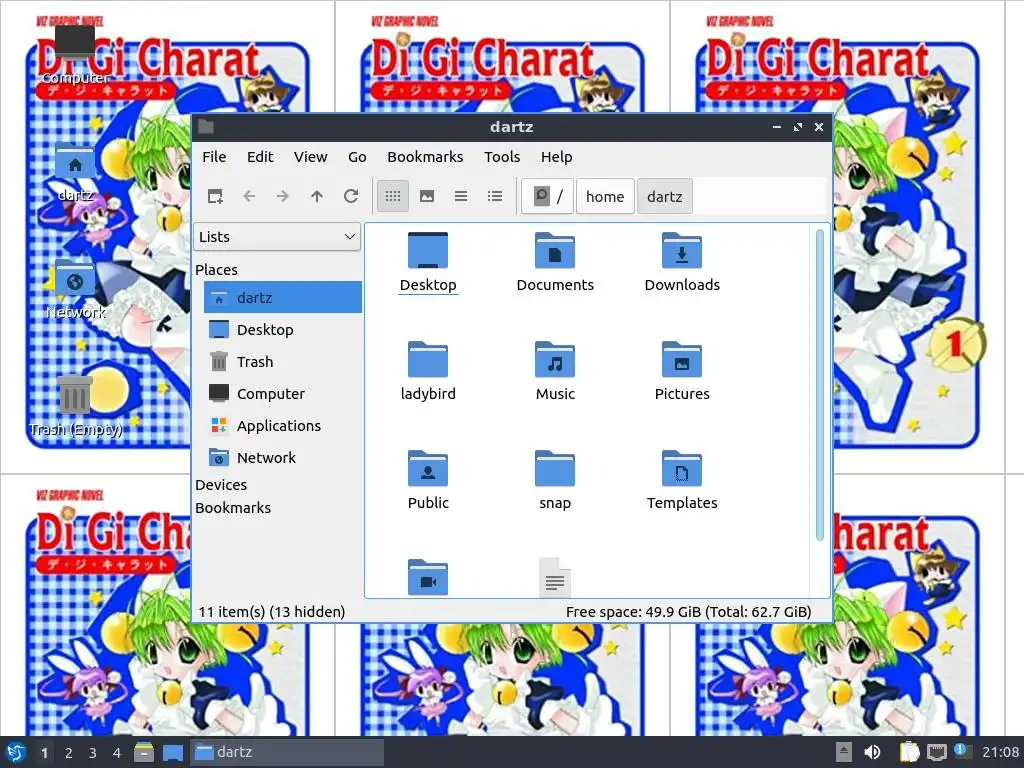The image size is (1024, 768).
Task: Click the Places section header
Action: tap(216, 270)
